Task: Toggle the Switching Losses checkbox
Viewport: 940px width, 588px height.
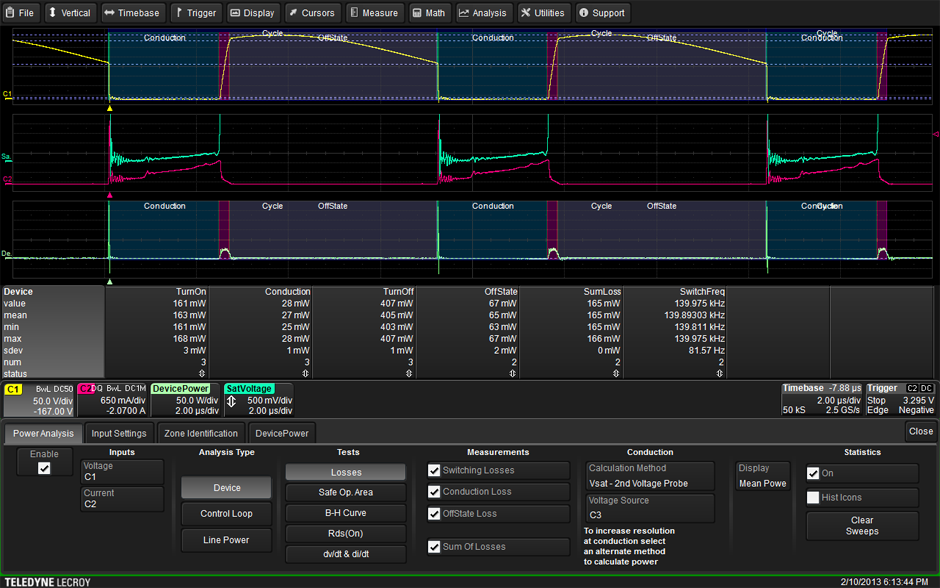Action: pyautogui.click(x=434, y=470)
